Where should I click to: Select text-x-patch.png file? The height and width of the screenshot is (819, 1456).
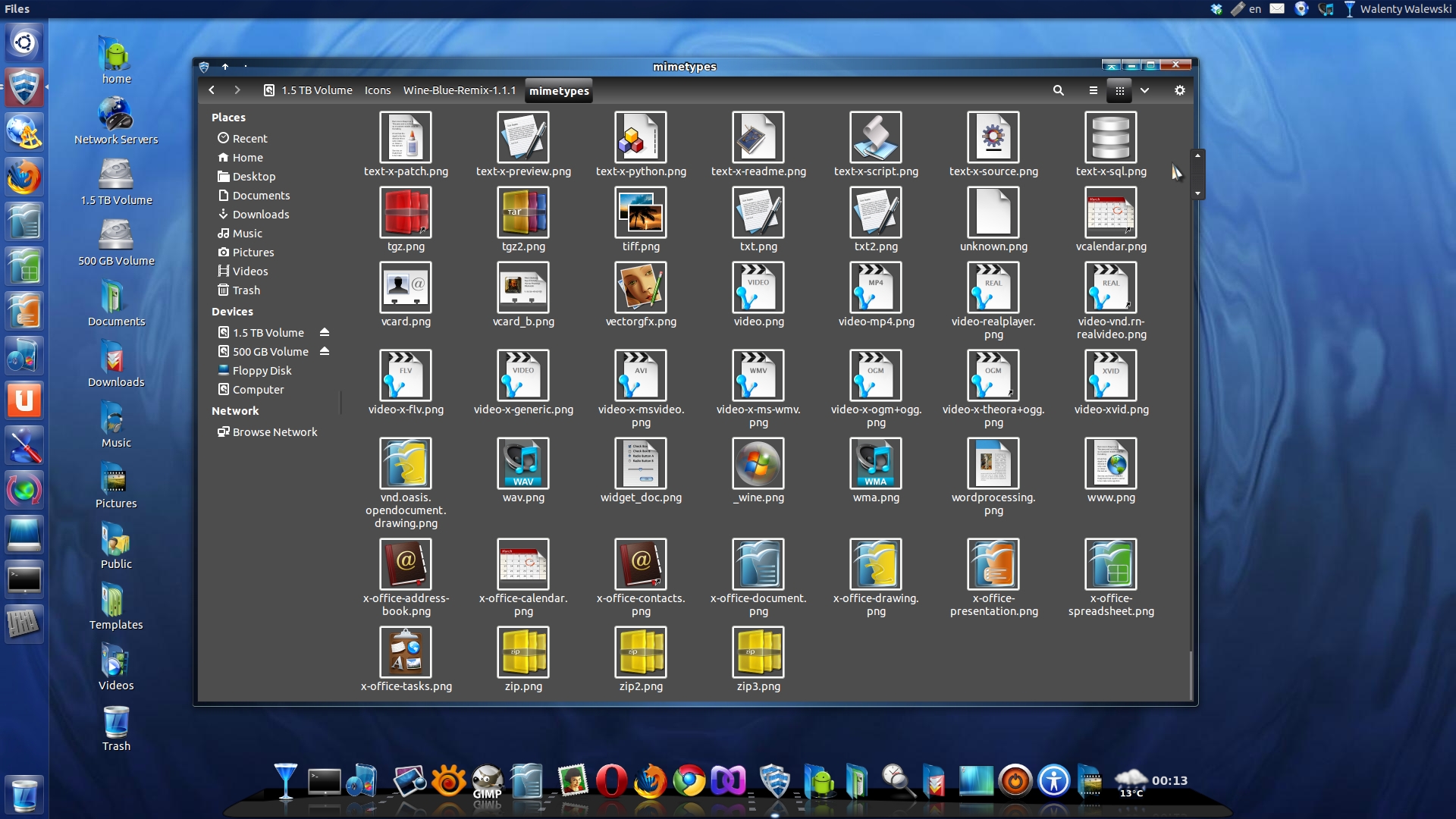click(406, 145)
